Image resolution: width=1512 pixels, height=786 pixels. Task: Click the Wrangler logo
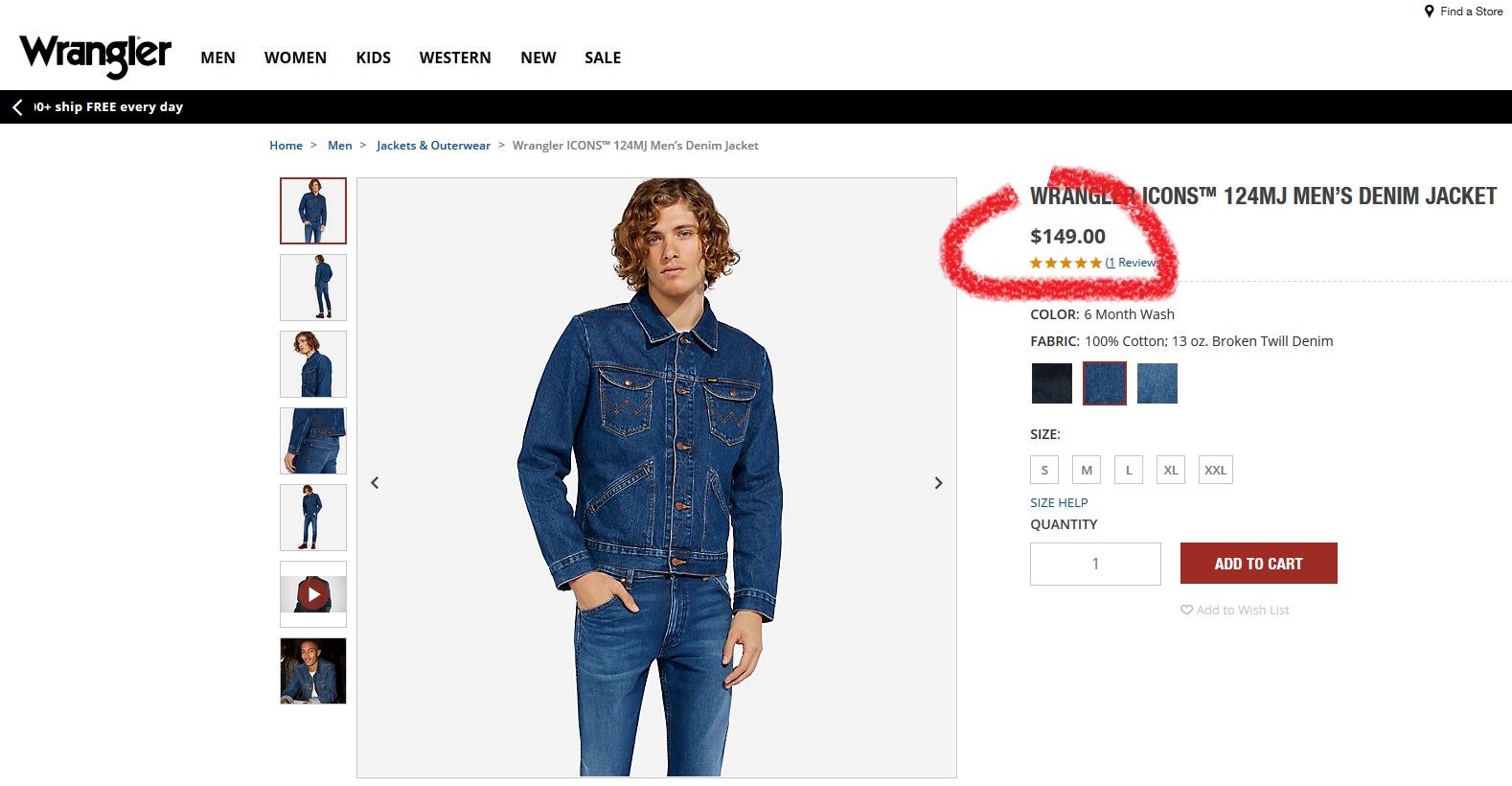pyautogui.click(x=95, y=56)
